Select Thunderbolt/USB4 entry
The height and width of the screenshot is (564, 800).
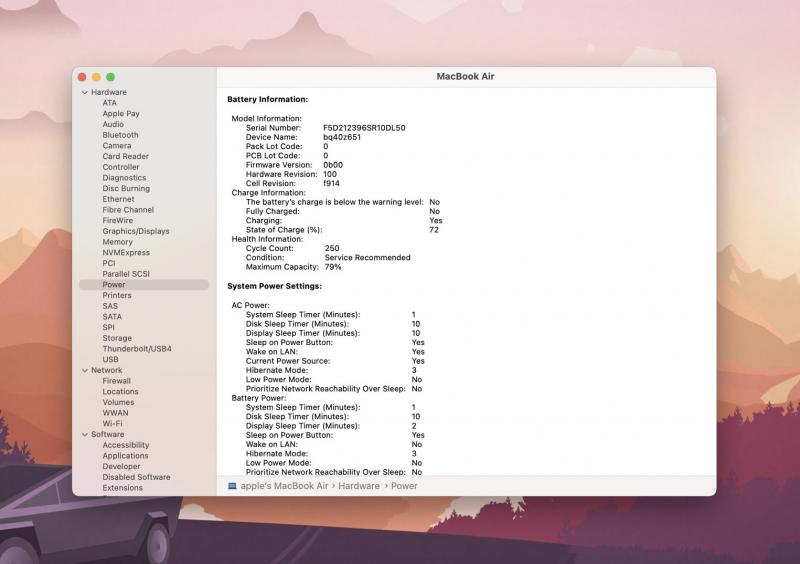tap(137, 350)
